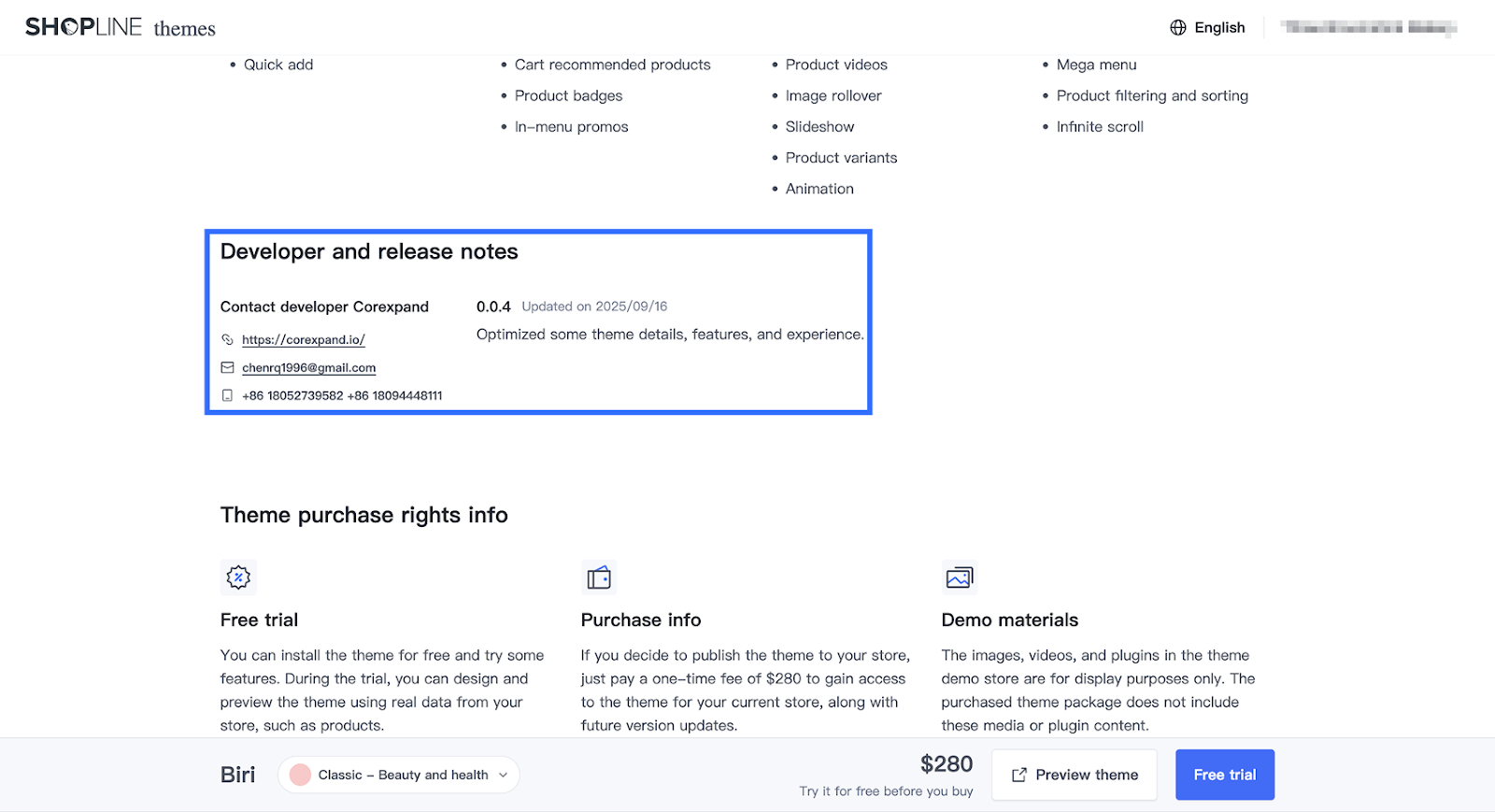
Task: Click the Free trial badge icon
Action: pos(238,577)
